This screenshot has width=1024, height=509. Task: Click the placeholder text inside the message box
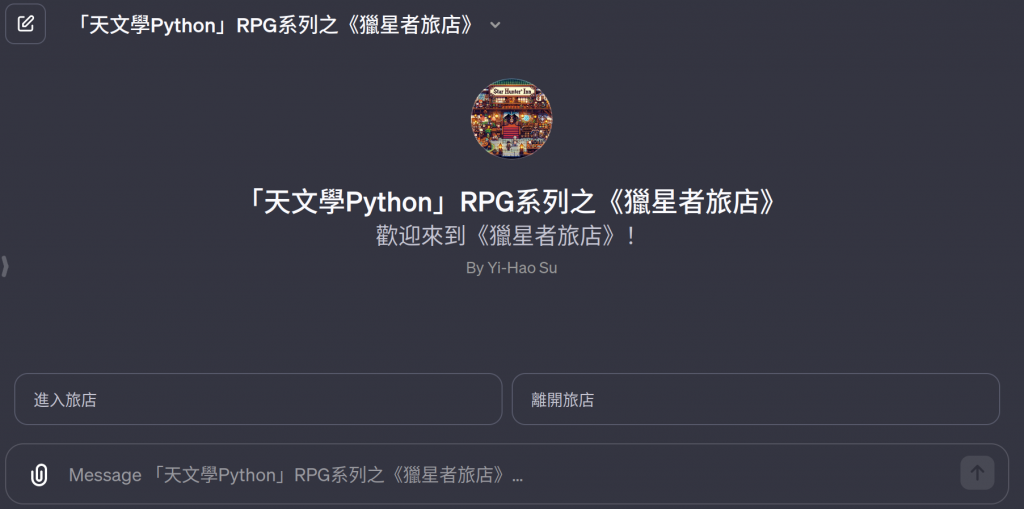coord(296,475)
